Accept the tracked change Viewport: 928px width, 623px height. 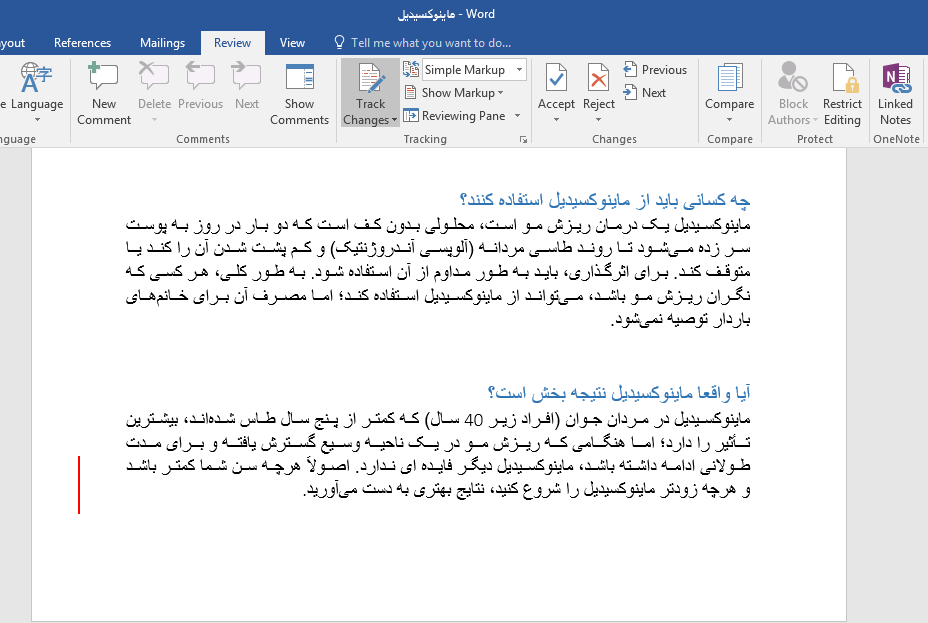pos(556,86)
